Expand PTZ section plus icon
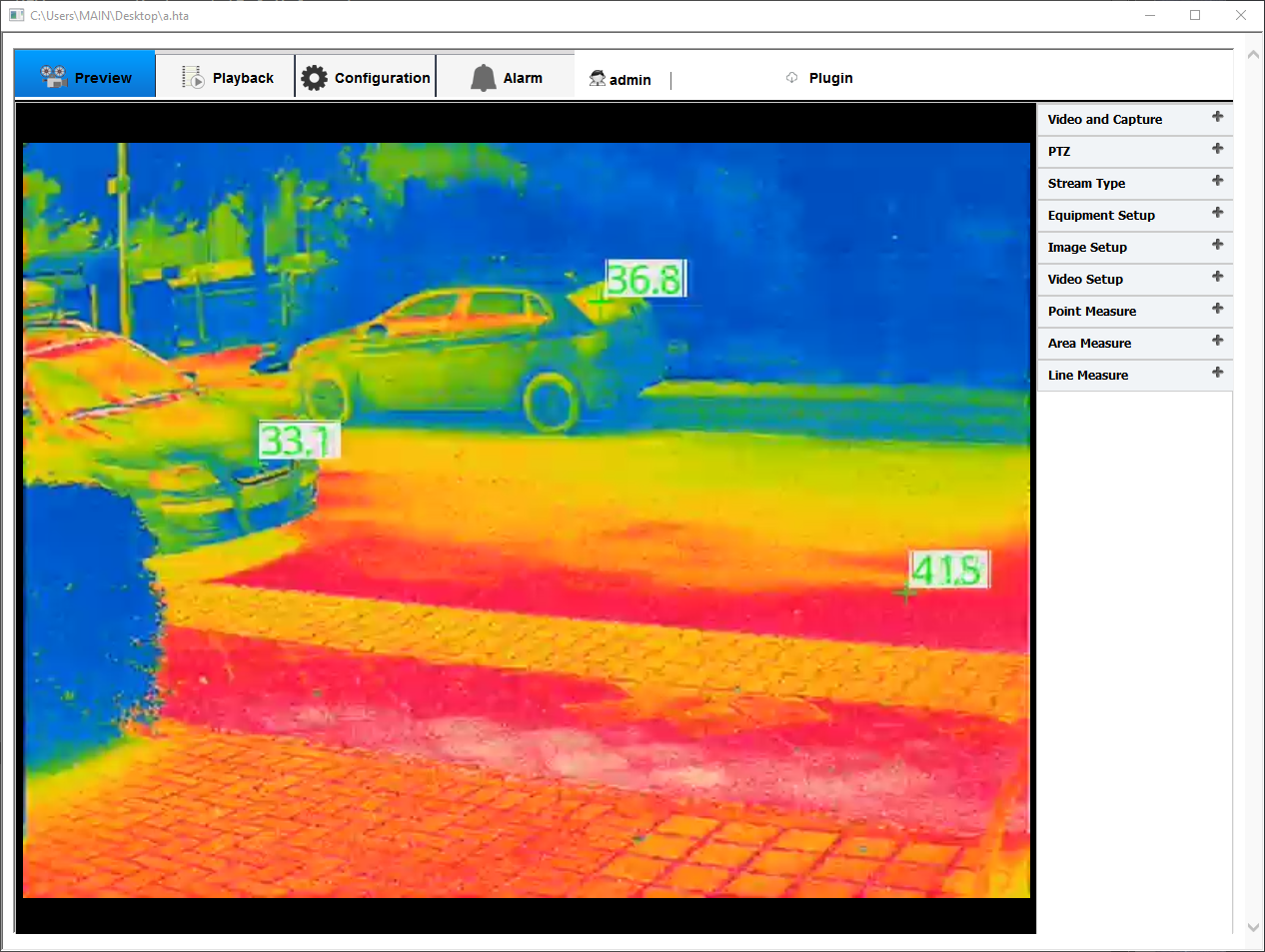1265x952 pixels. pyautogui.click(x=1217, y=149)
